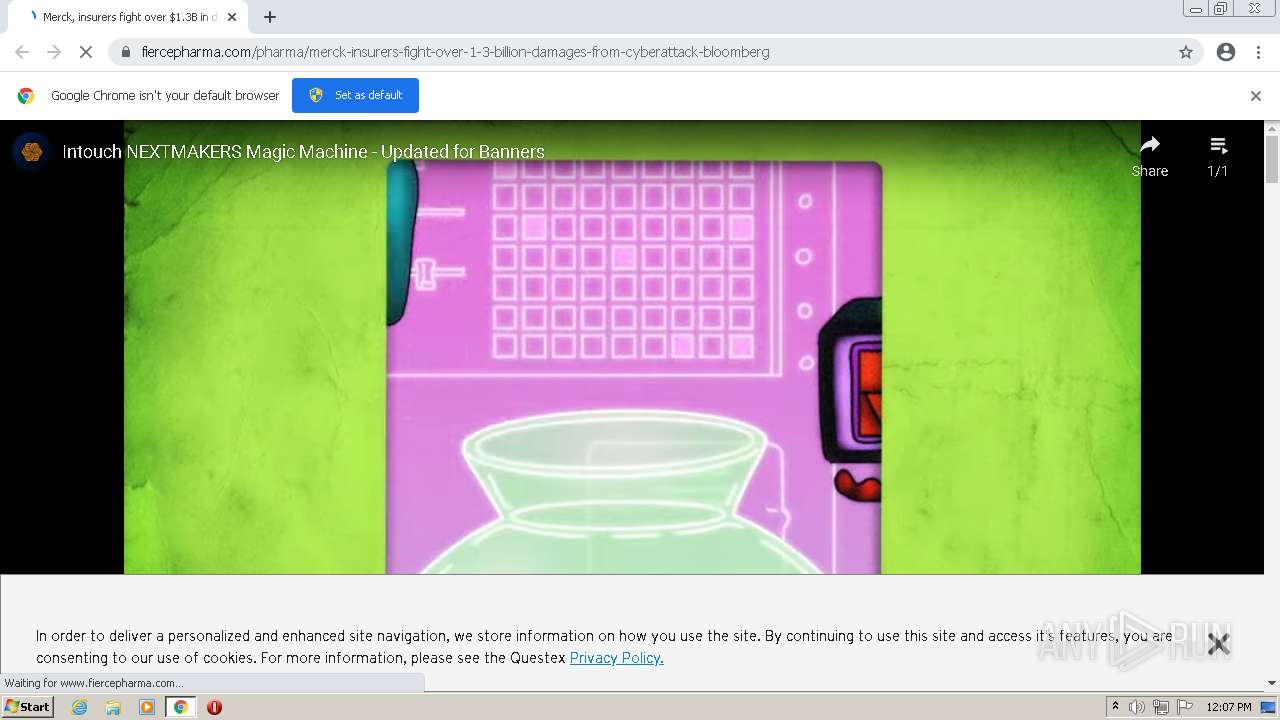
Task: Launch Internet Explorer from taskbar
Action: [80, 707]
